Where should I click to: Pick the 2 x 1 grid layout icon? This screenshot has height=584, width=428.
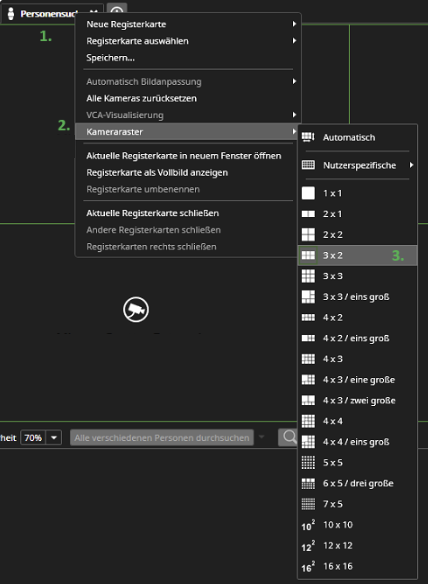(308, 214)
